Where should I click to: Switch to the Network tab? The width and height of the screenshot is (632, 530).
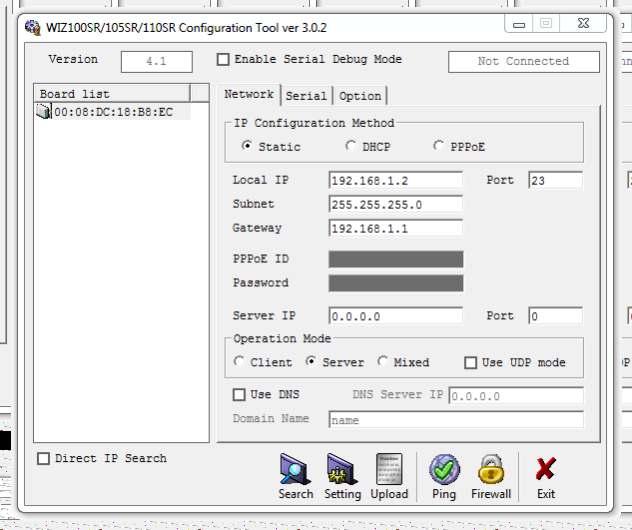[249, 94]
